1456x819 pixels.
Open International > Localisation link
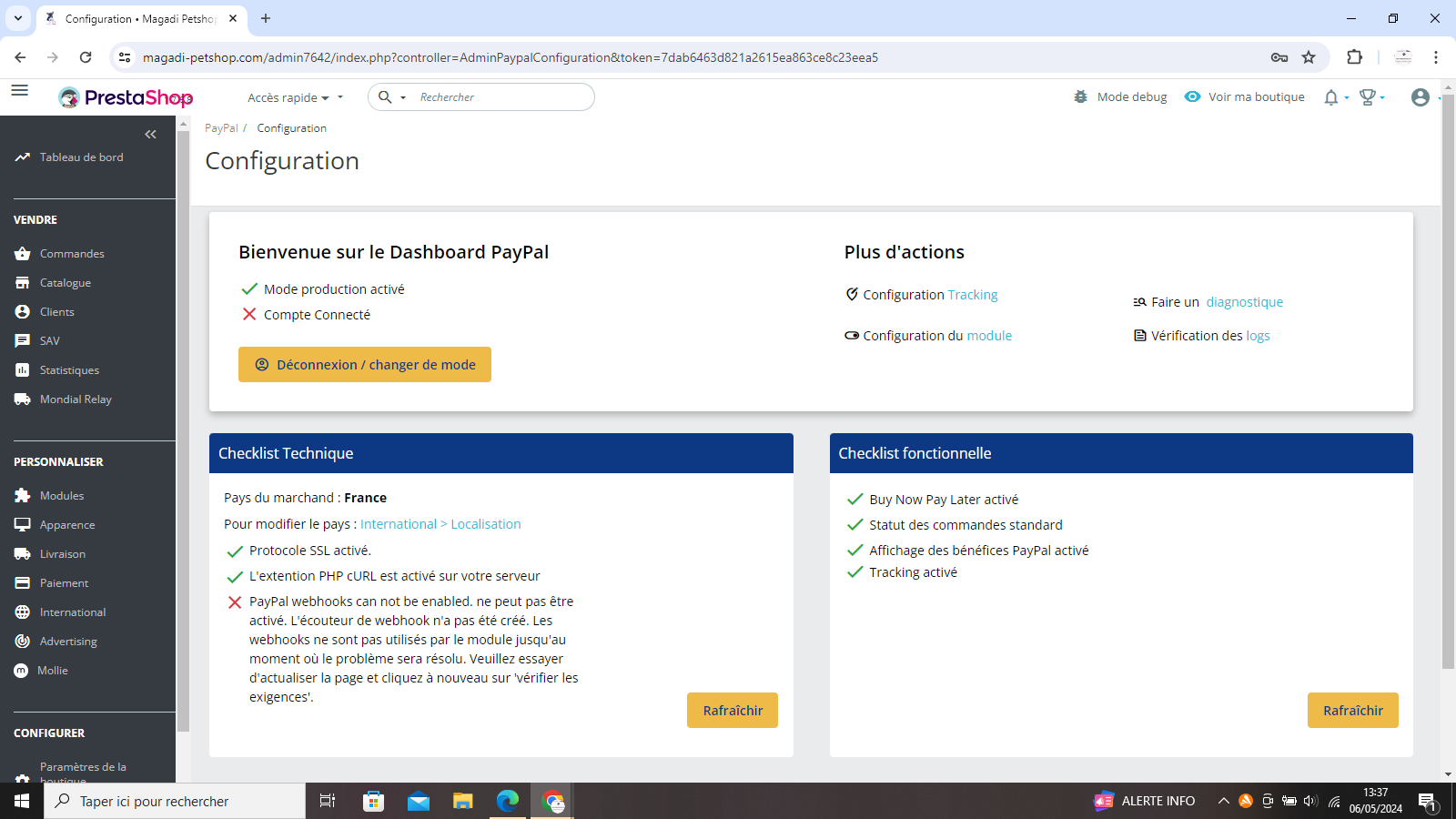point(440,524)
